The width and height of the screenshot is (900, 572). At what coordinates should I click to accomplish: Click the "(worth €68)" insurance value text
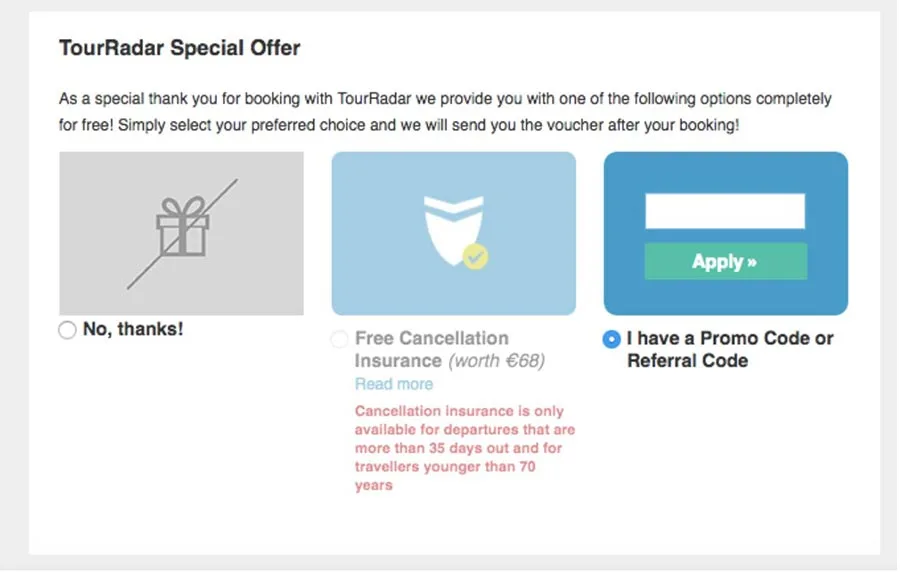point(496,361)
